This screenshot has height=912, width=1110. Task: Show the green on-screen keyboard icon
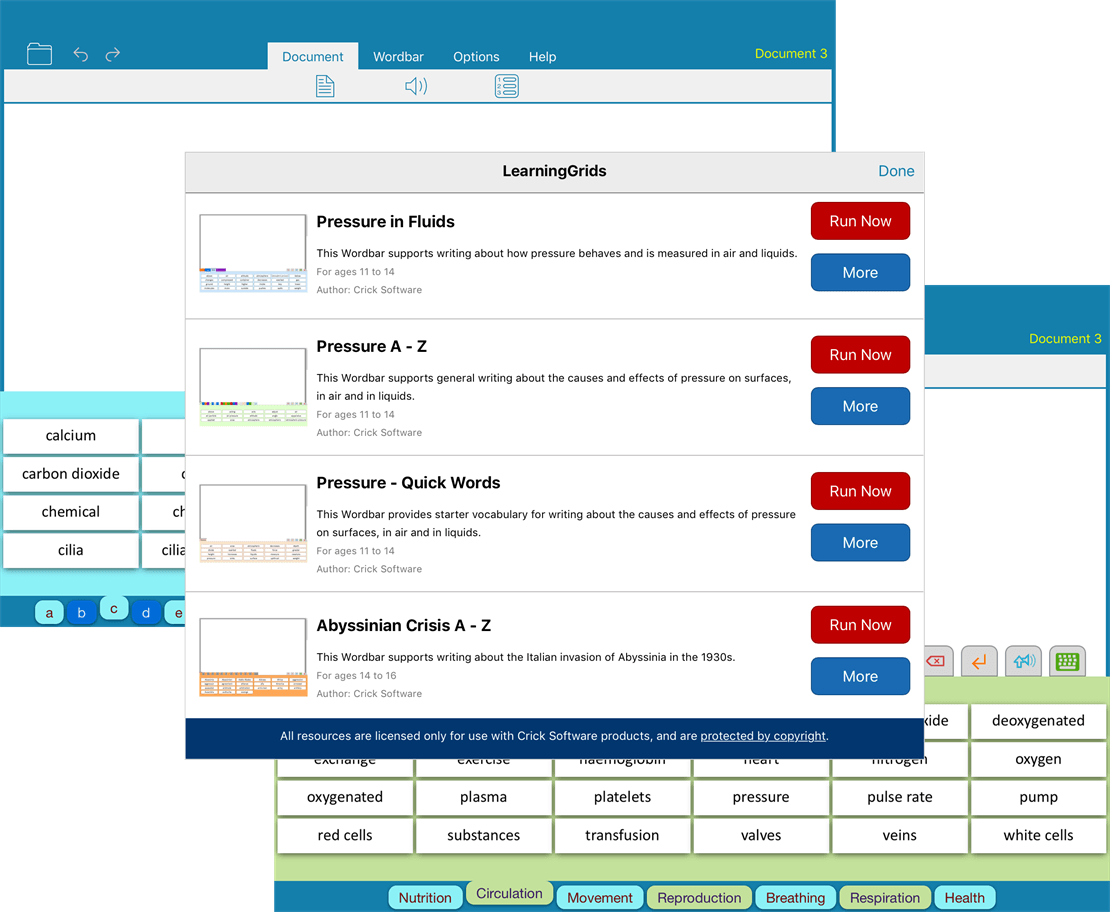(x=1067, y=661)
